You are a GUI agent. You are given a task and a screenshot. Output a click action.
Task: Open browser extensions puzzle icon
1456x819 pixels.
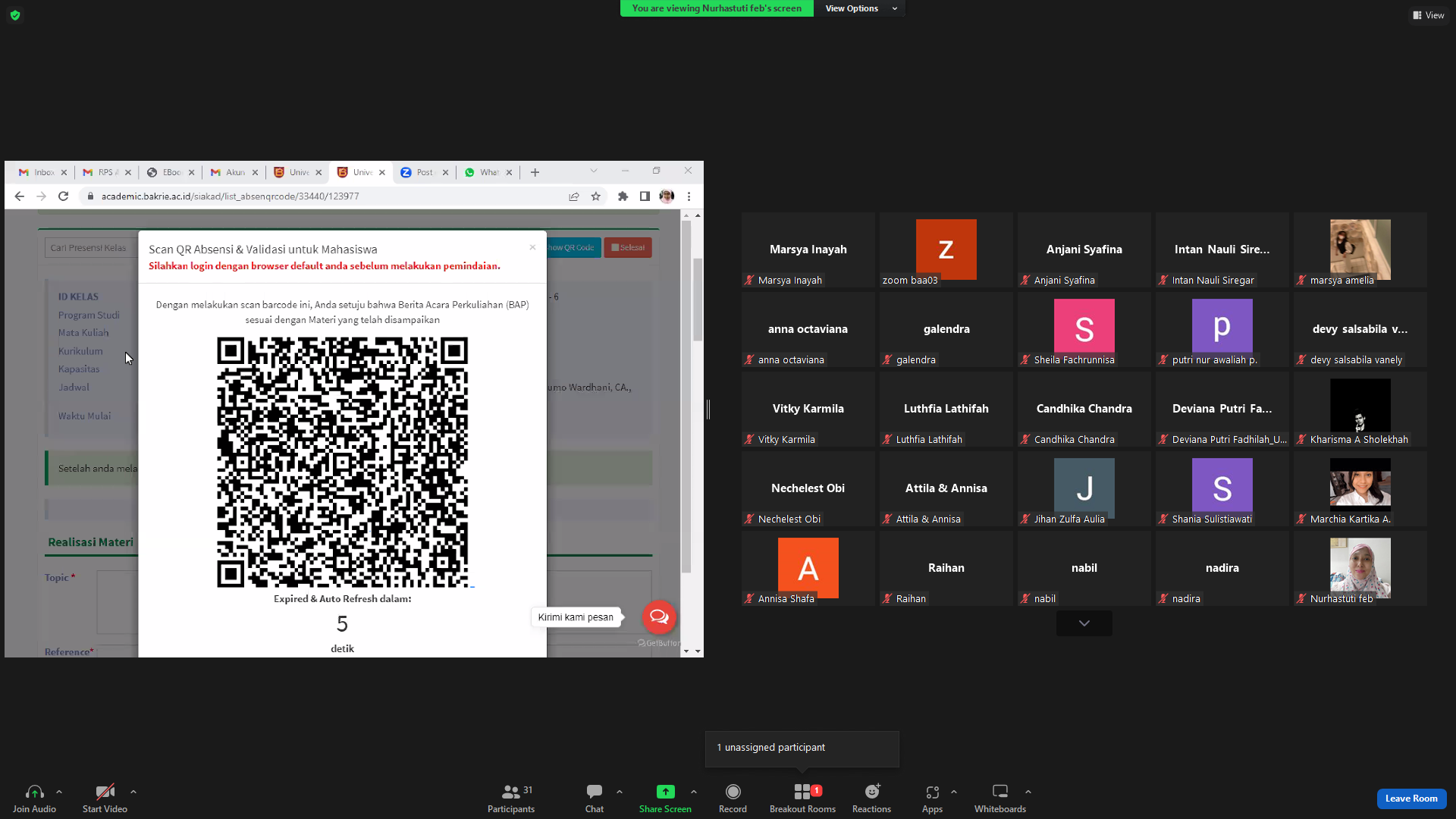click(623, 196)
